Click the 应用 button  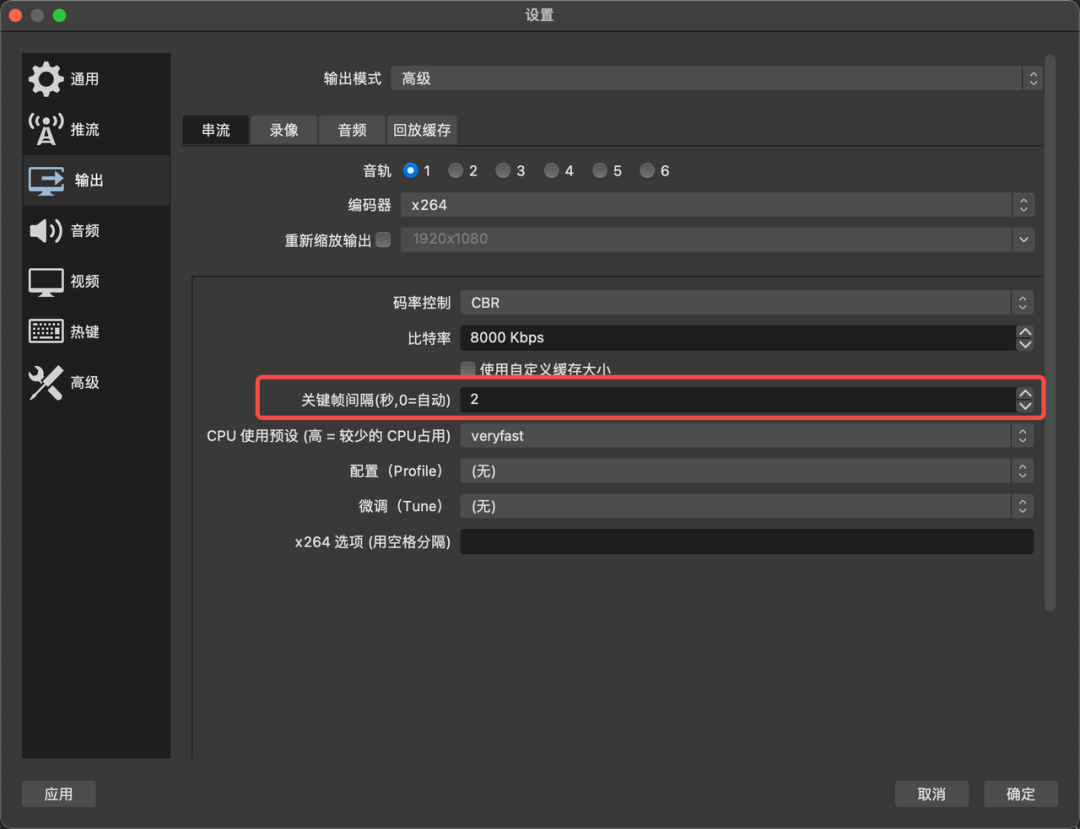pos(59,793)
